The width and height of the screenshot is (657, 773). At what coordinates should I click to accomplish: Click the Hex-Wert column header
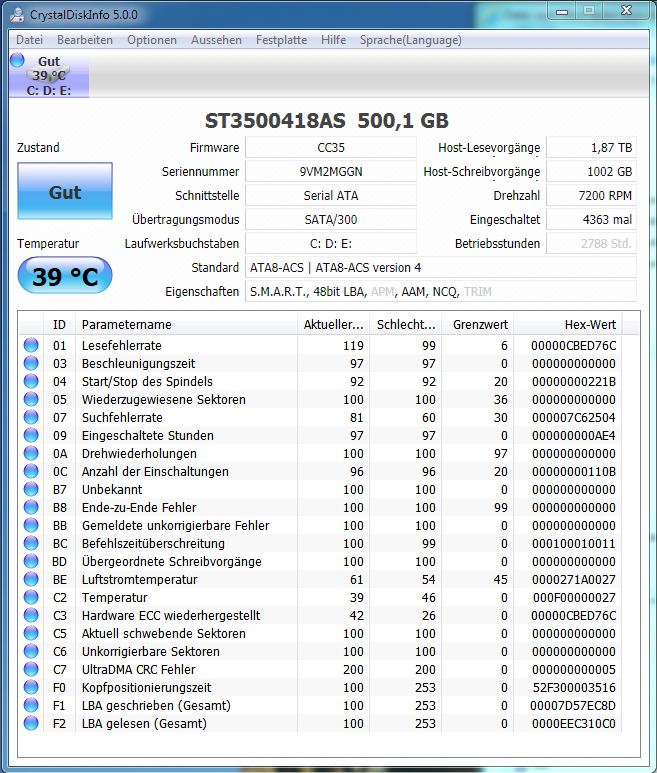[568, 324]
